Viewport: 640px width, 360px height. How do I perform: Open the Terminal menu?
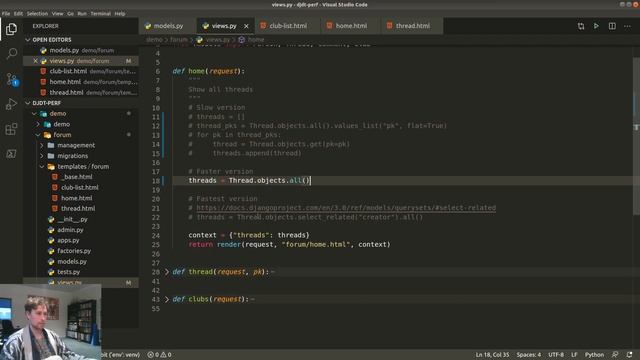tap(100, 13)
